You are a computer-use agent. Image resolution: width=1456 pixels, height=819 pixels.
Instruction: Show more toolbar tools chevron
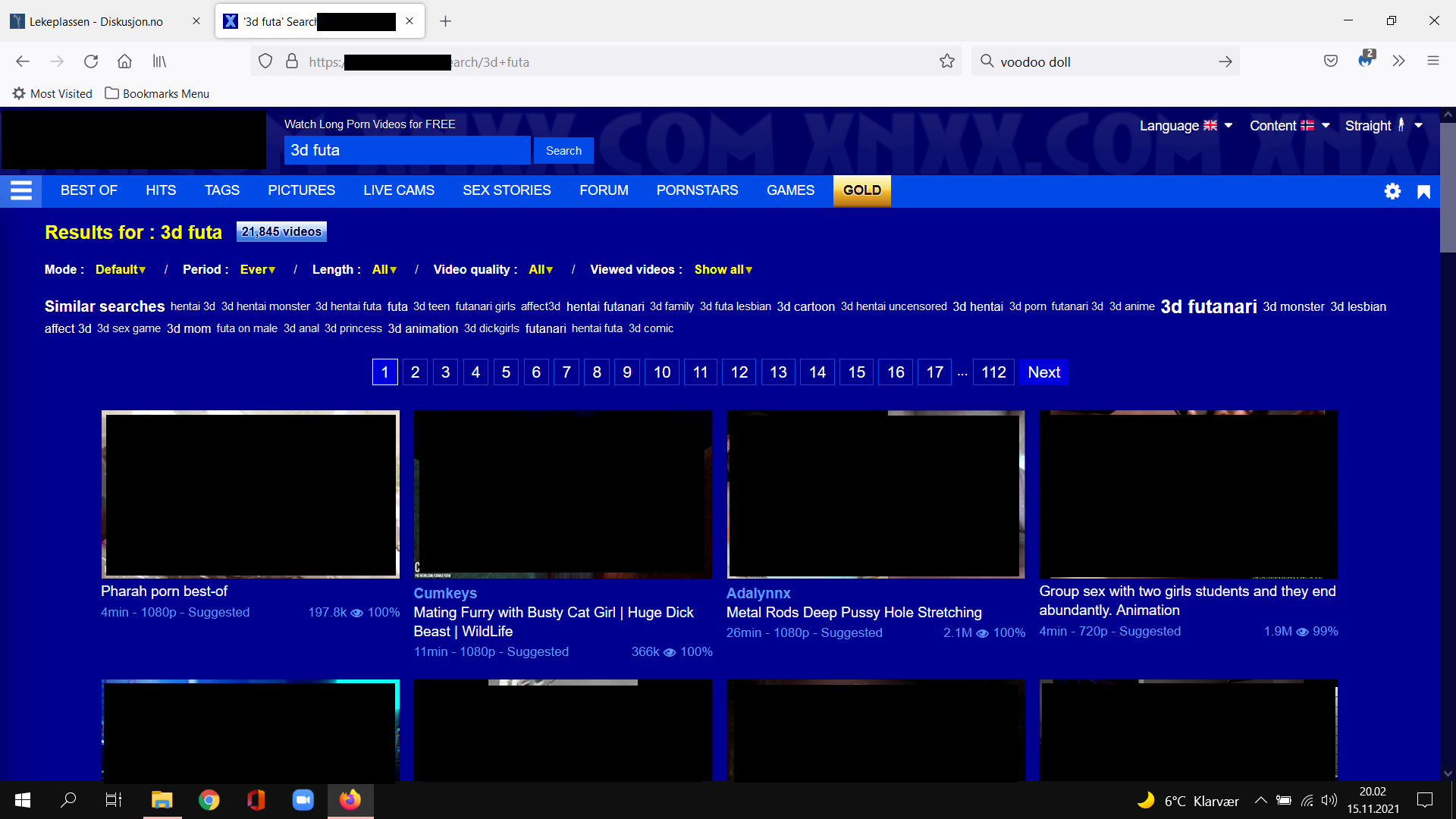coord(1399,61)
